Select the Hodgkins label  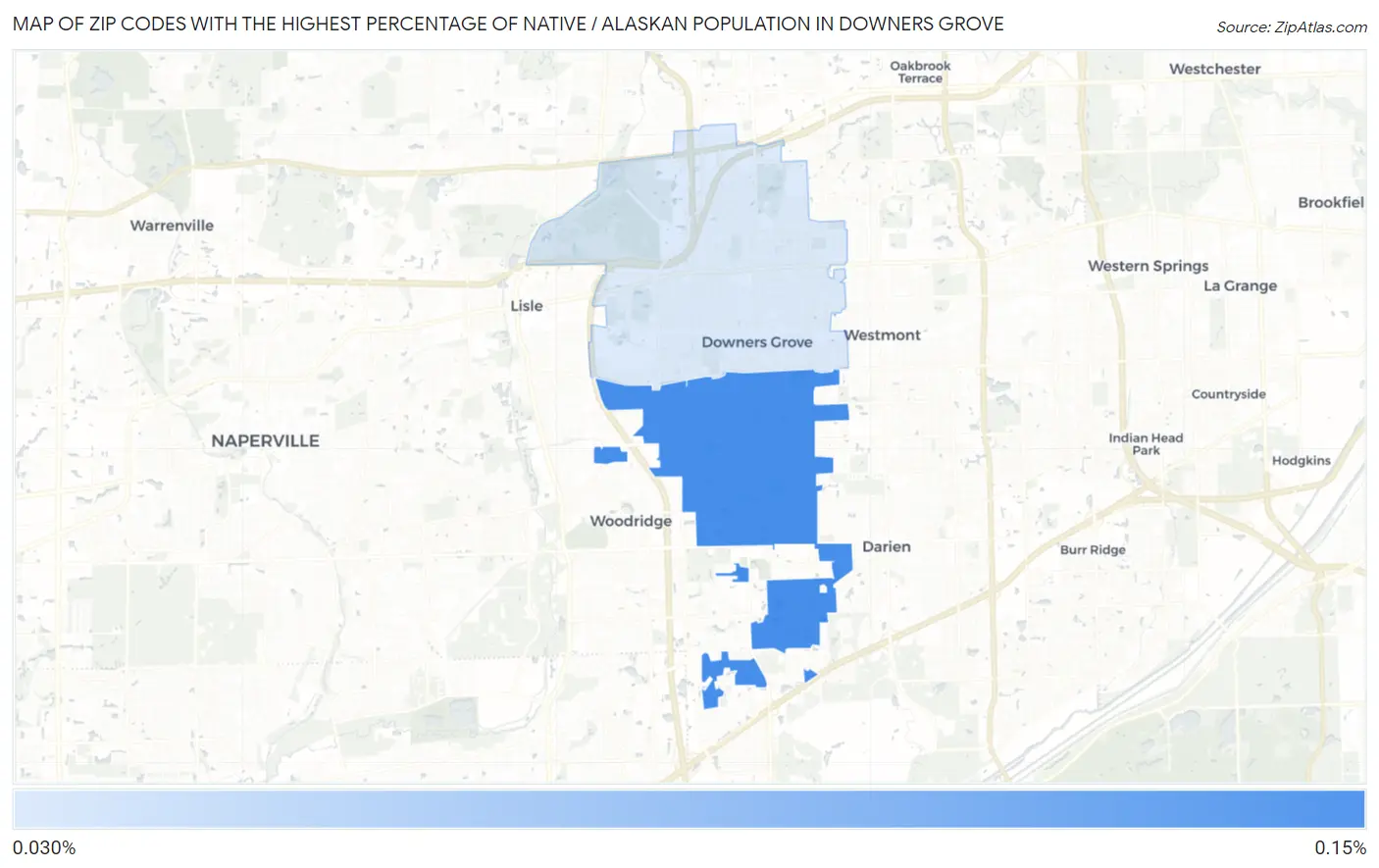pyautogui.click(x=1301, y=461)
